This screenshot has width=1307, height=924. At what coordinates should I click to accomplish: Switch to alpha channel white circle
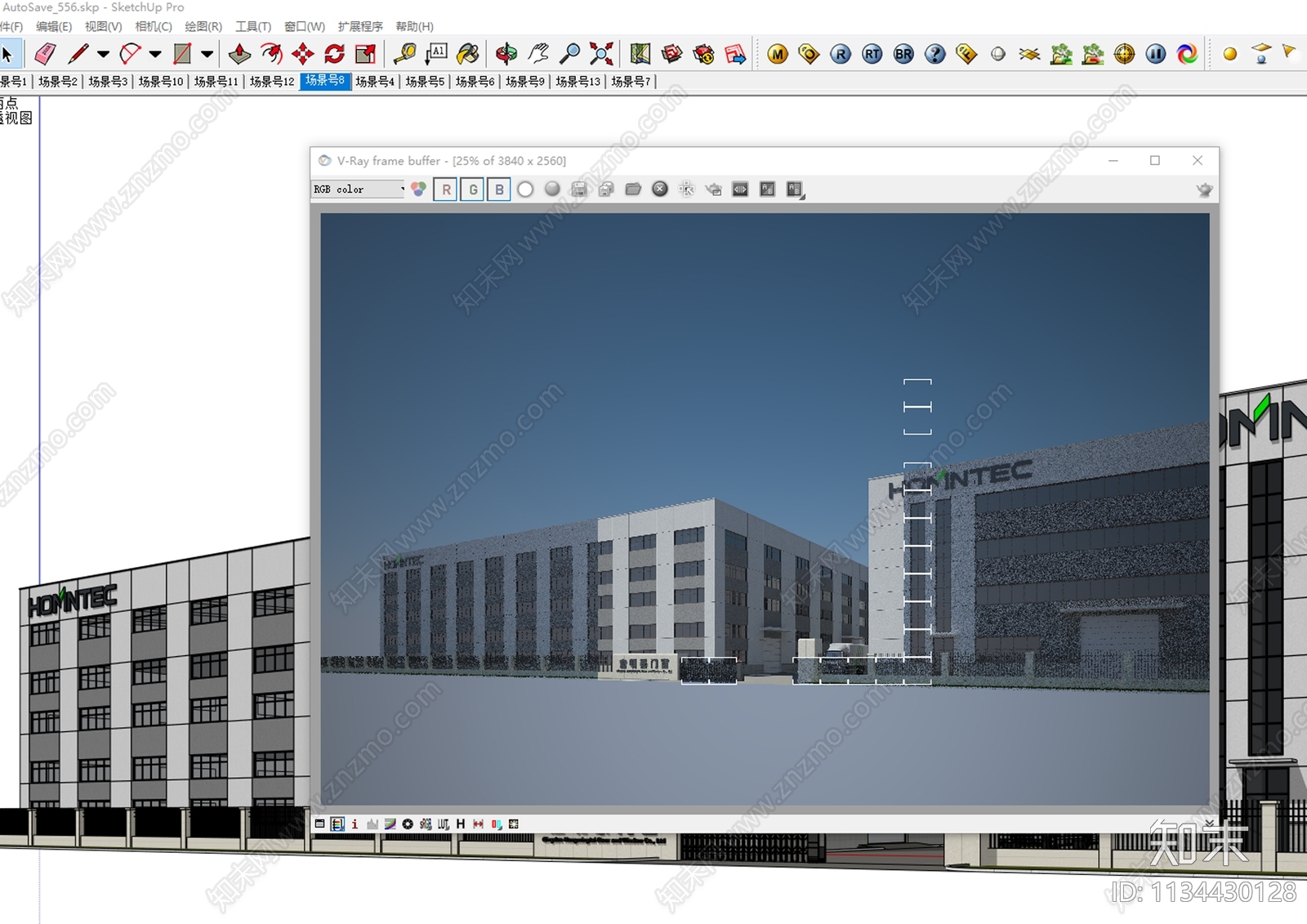[x=525, y=190]
